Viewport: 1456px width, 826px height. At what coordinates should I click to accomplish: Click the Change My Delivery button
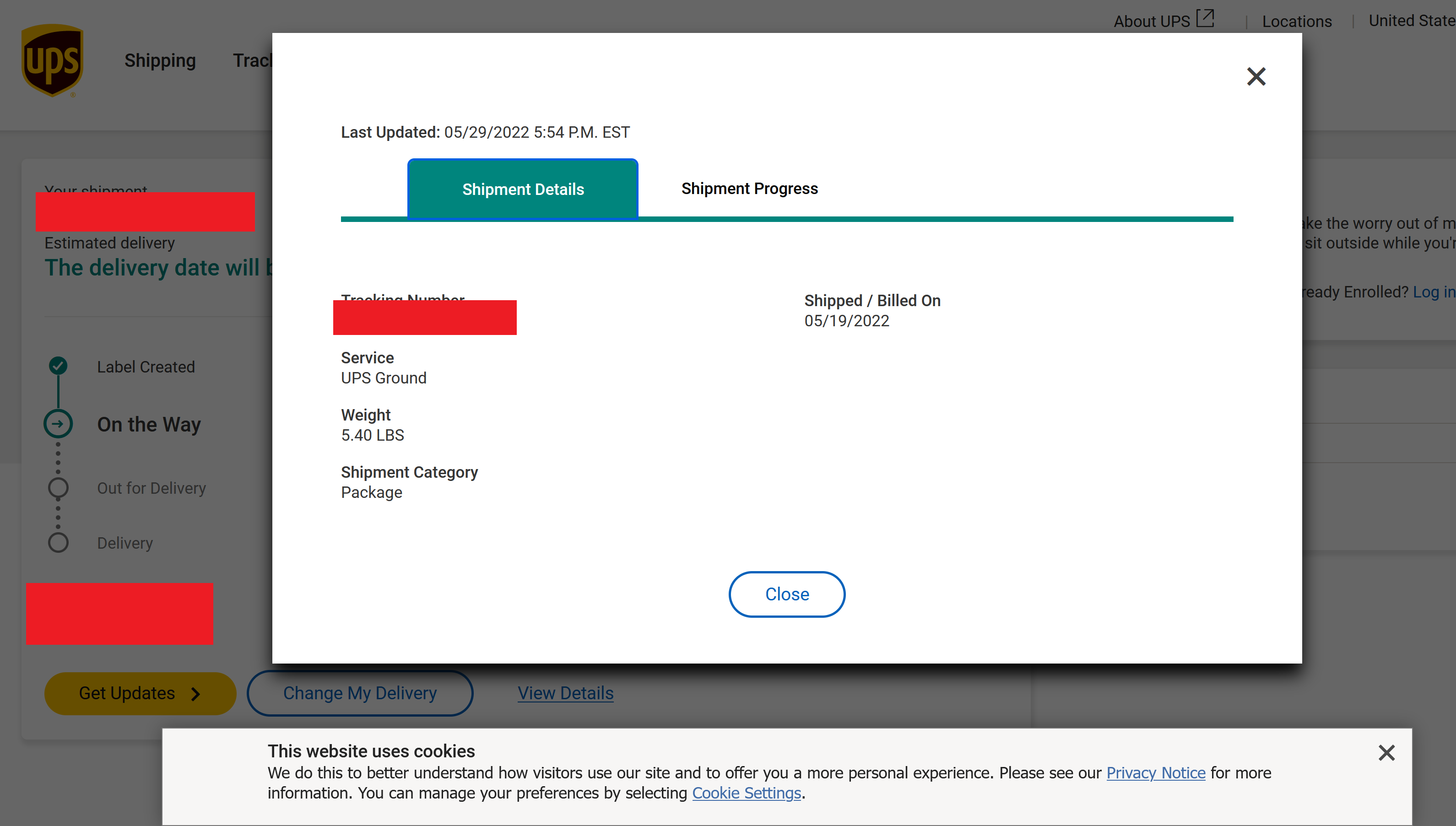360,693
